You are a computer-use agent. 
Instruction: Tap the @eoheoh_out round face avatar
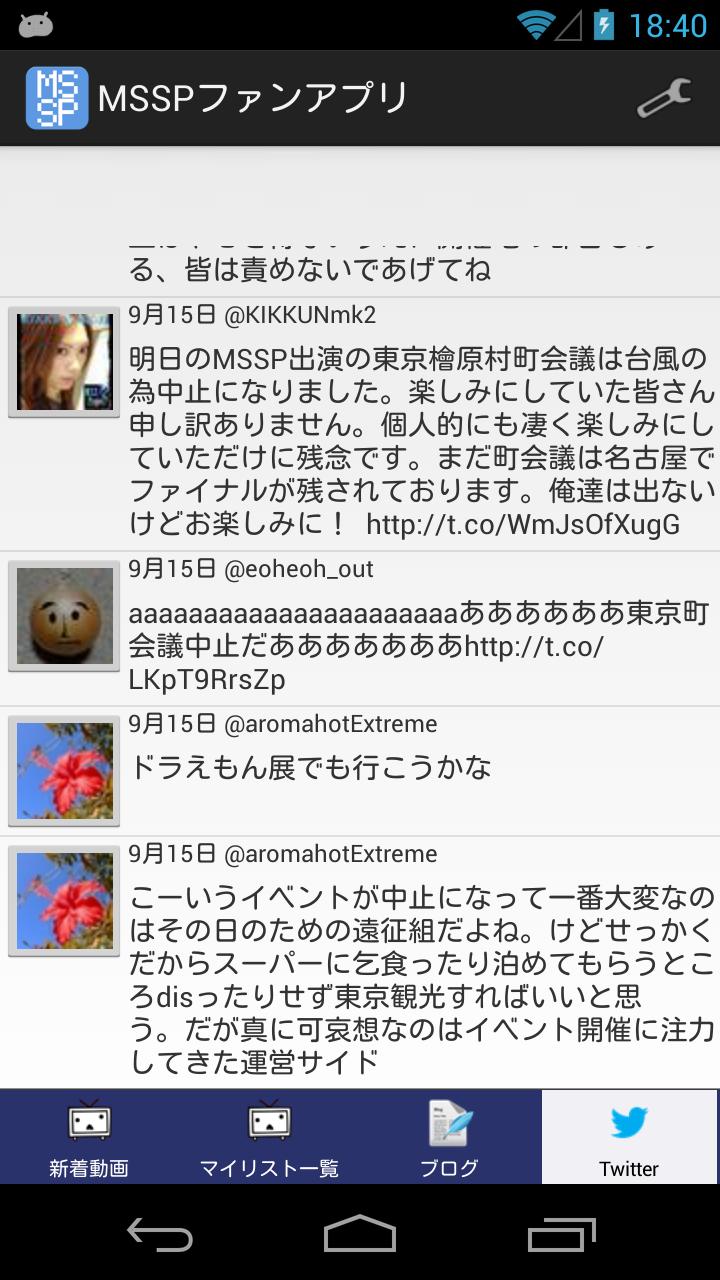click(x=64, y=615)
